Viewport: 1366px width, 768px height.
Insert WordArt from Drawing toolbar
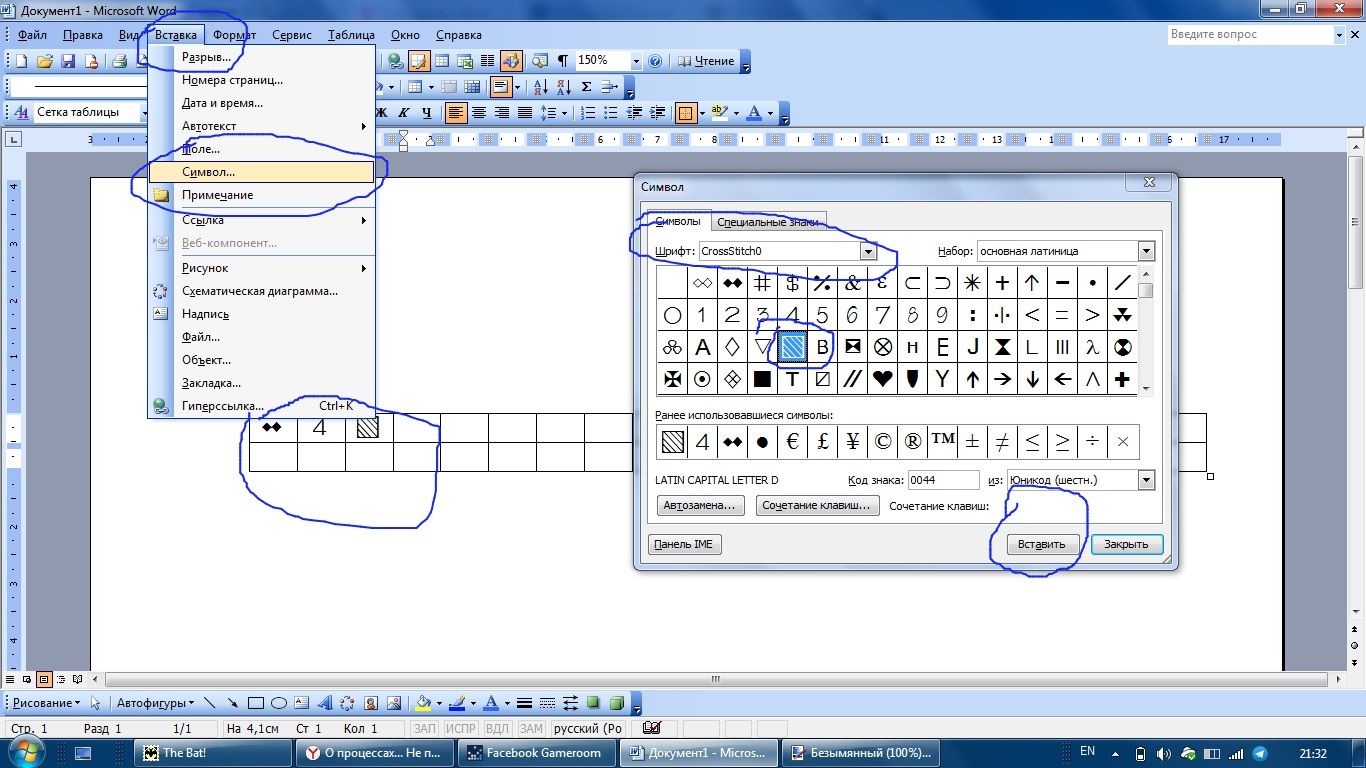(324, 703)
